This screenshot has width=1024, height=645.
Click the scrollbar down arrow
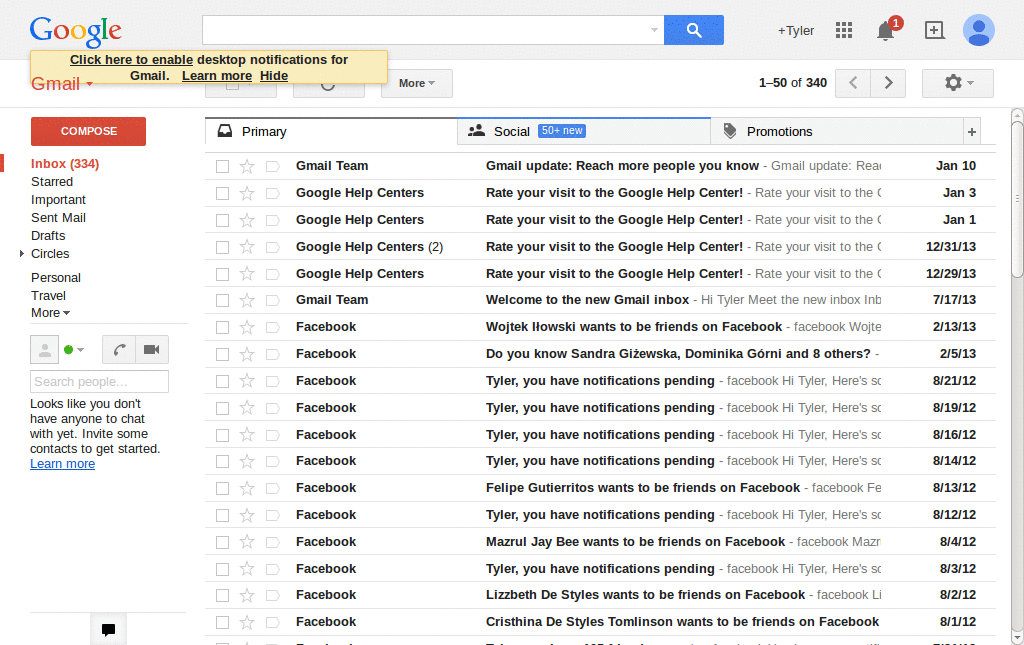(x=1017, y=638)
